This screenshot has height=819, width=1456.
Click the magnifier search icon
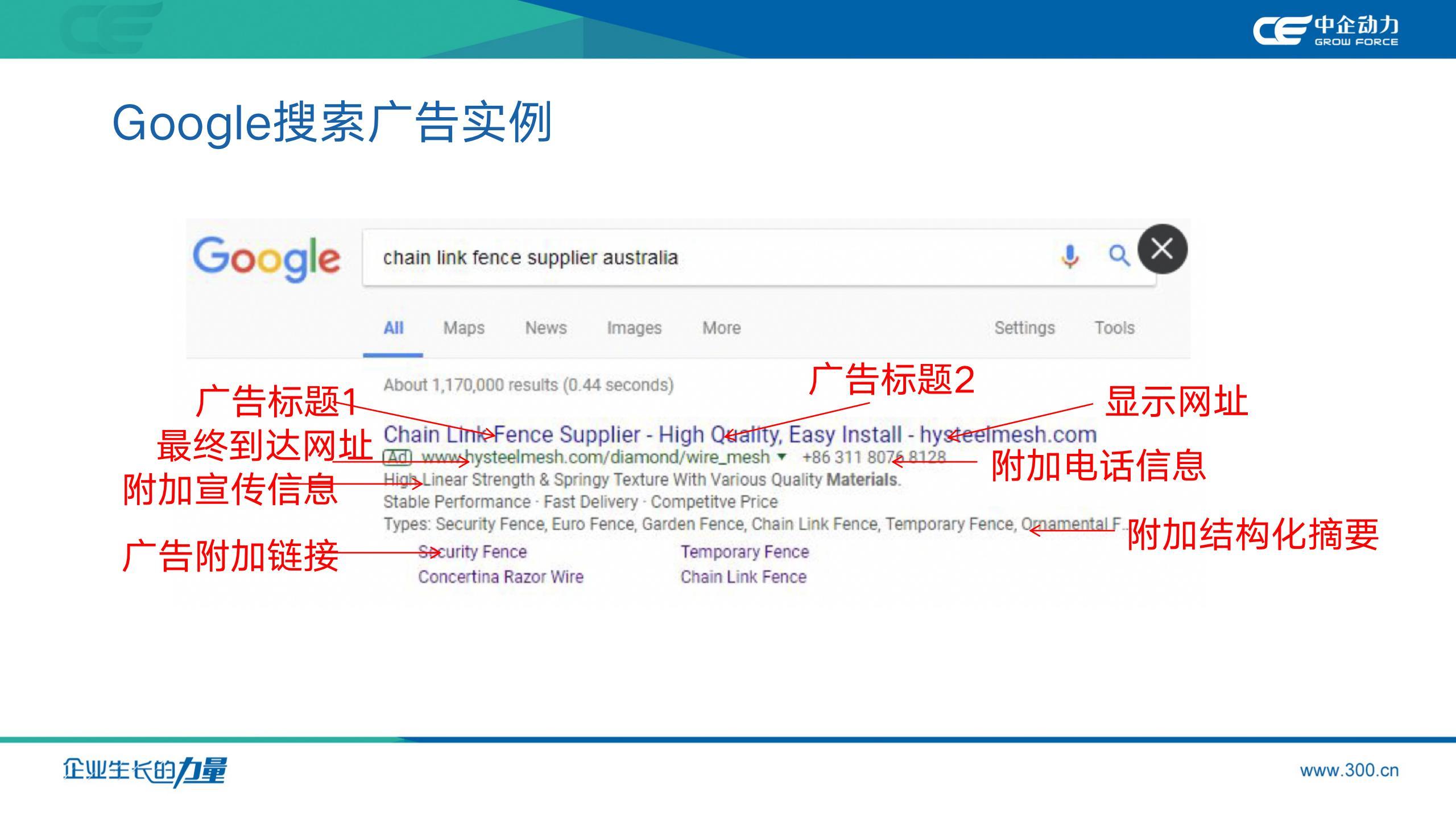pos(1119,256)
